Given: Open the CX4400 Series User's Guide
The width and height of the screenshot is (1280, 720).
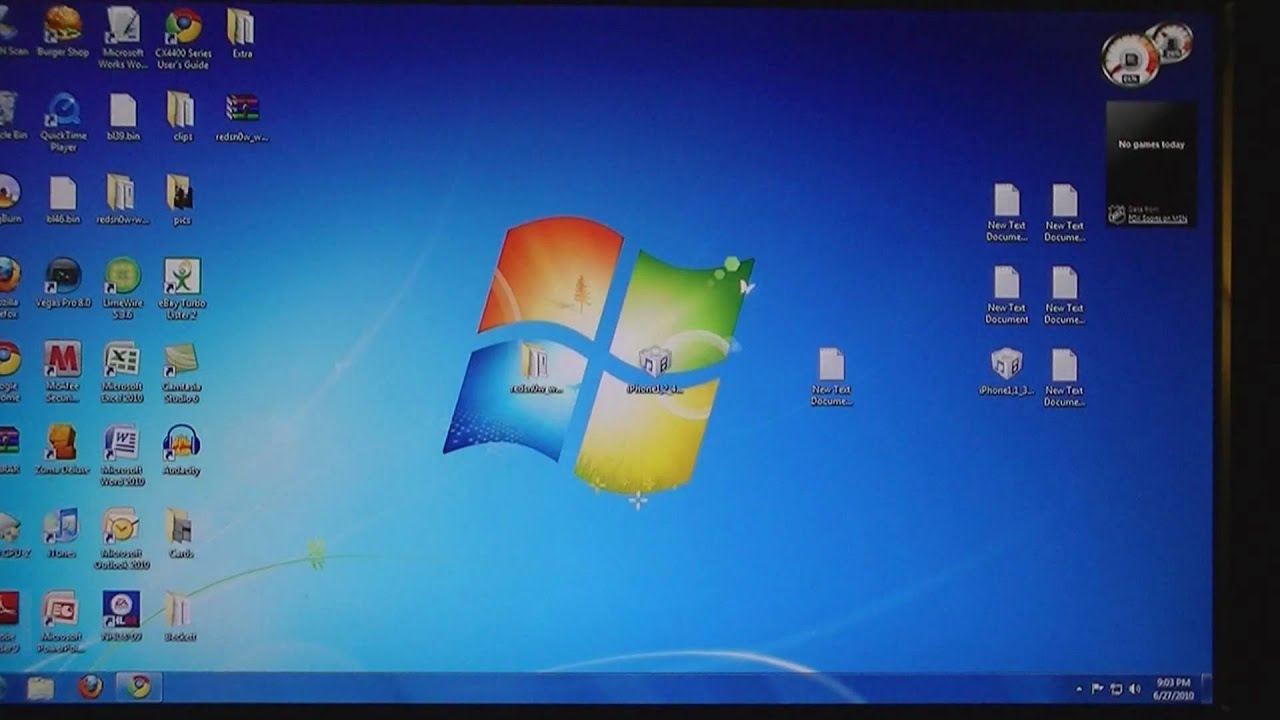Looking at the screenshot, I should click(182, 38).
